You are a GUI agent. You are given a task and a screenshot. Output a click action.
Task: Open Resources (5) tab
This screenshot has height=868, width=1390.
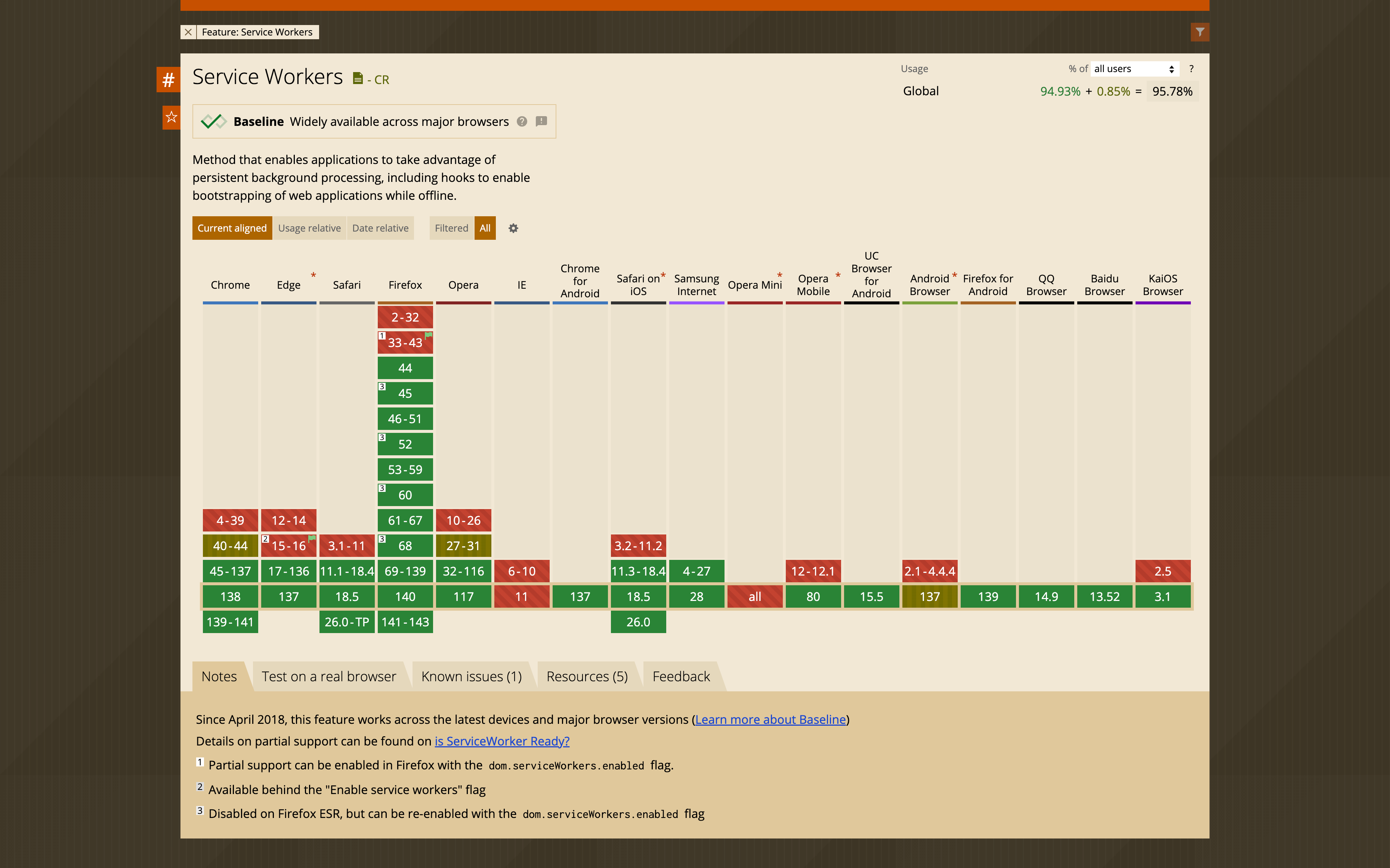point(587,676)
